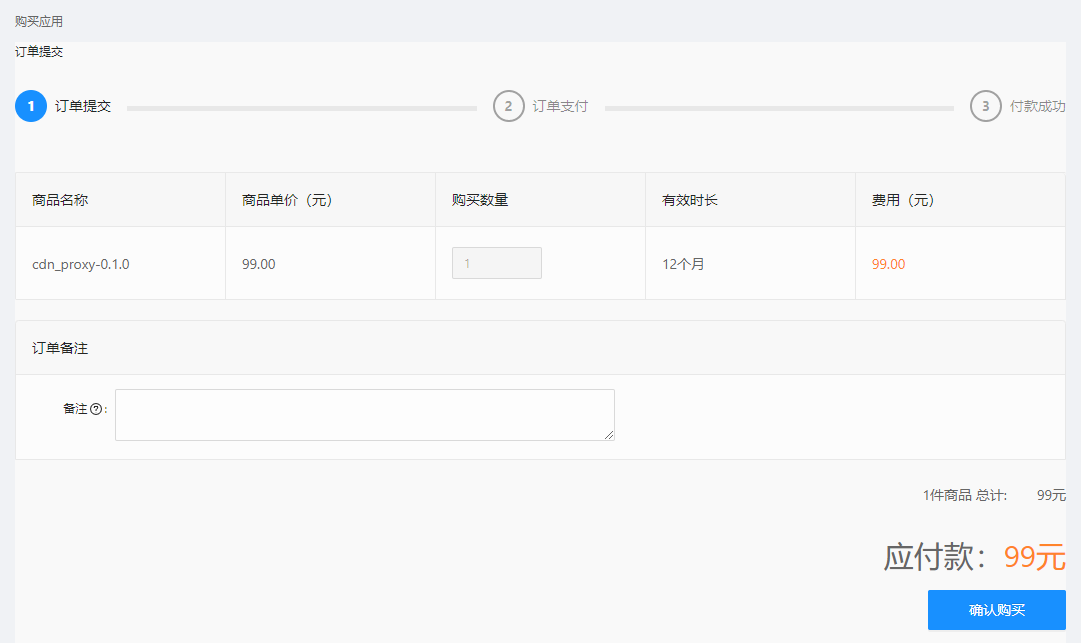Click the 购买数量 quantity input box

[x=496, y=263]
